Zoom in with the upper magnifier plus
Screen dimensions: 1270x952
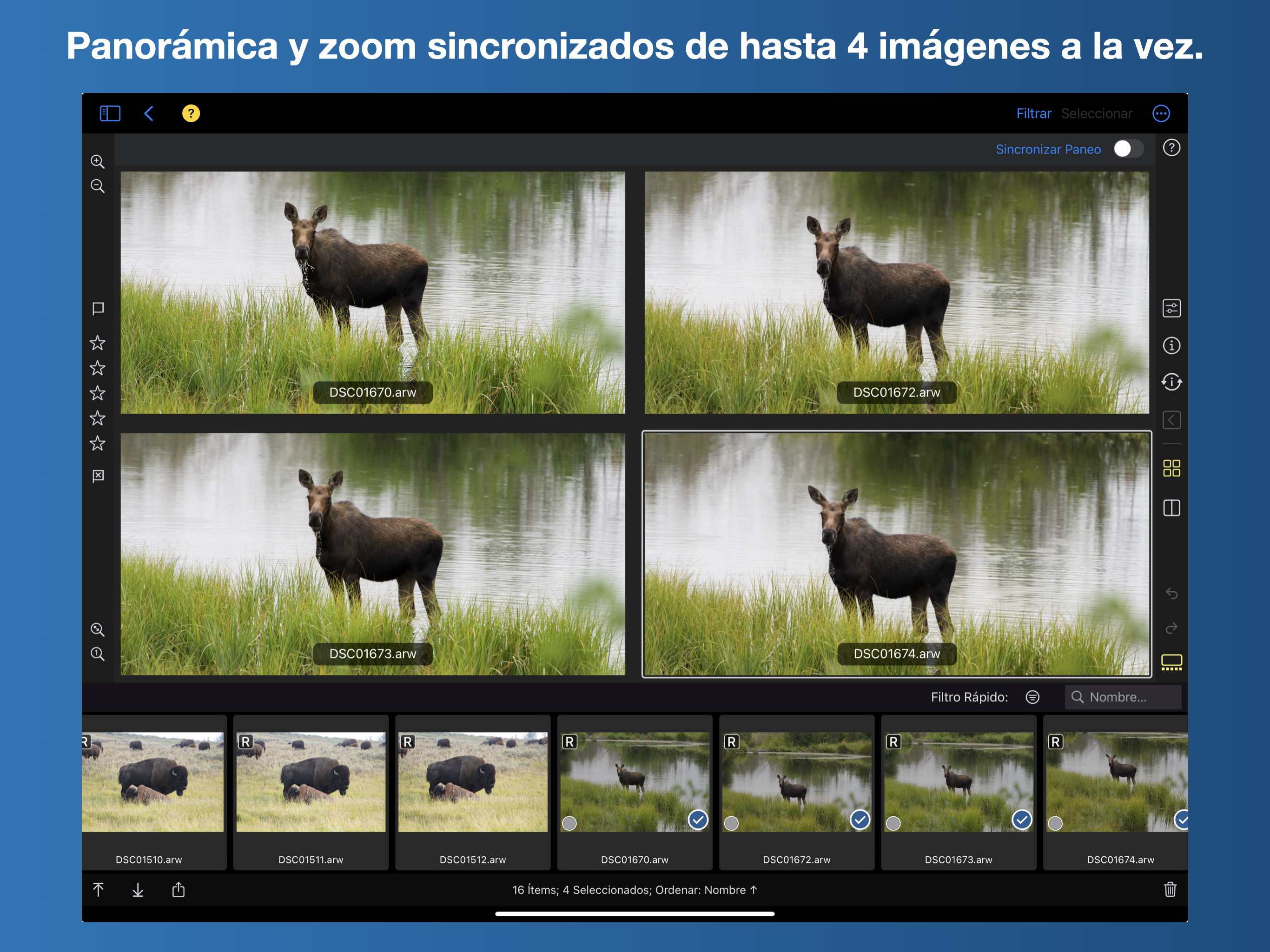click(98, 161)
